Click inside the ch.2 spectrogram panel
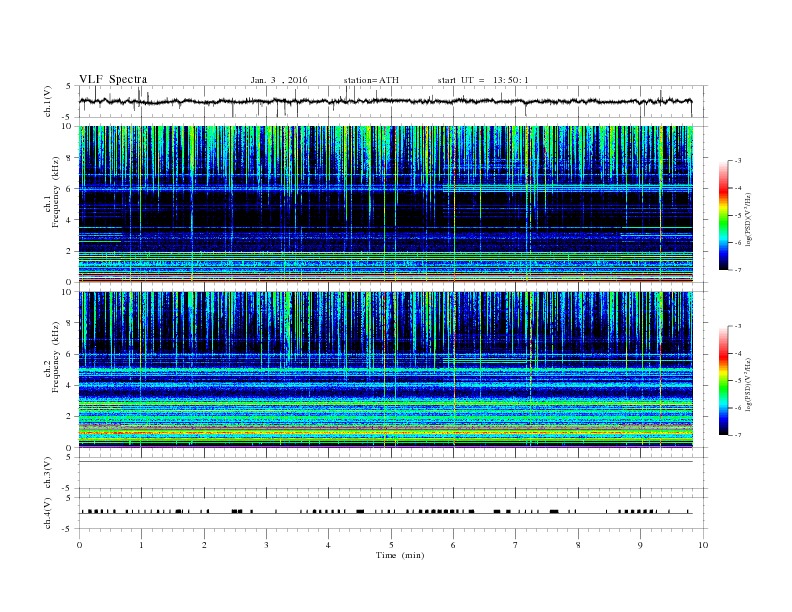Image resolution: width=792 pixels, height=612 pixels. (386, 370)
